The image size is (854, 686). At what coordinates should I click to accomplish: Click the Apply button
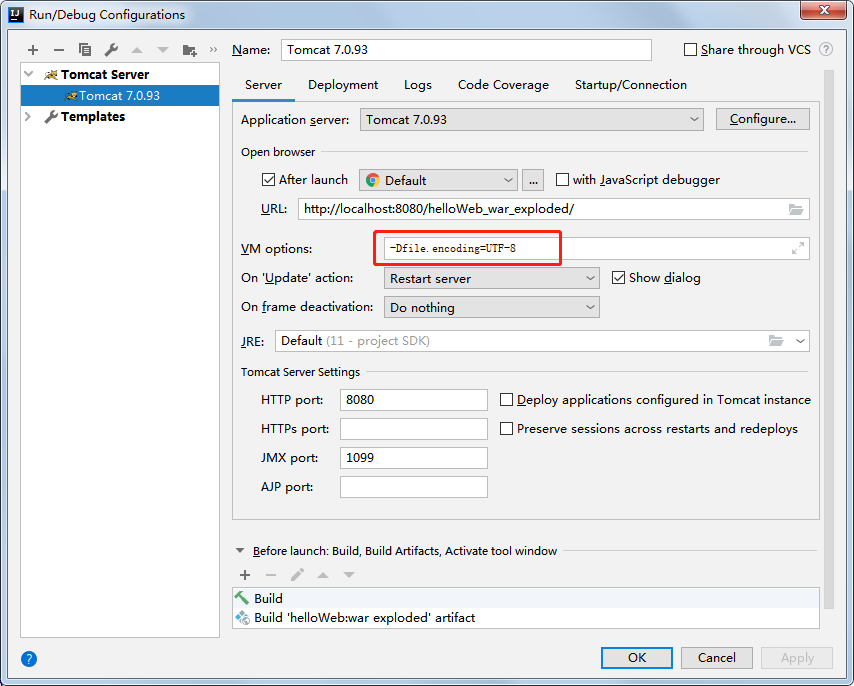tap(797, 658)
